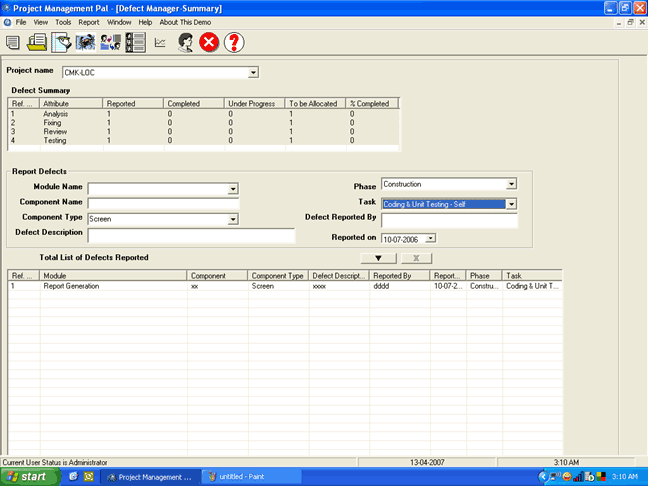The height and width of the screenshot is (486, 648).
Task: Open the Module Name dropdown
Action: [233, 188]
